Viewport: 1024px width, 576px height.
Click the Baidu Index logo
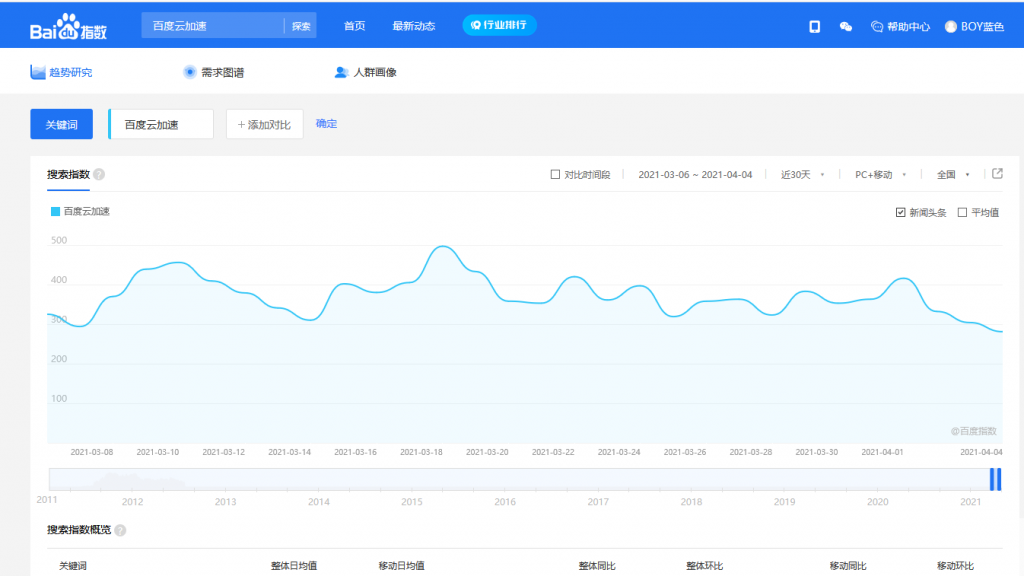68,27
